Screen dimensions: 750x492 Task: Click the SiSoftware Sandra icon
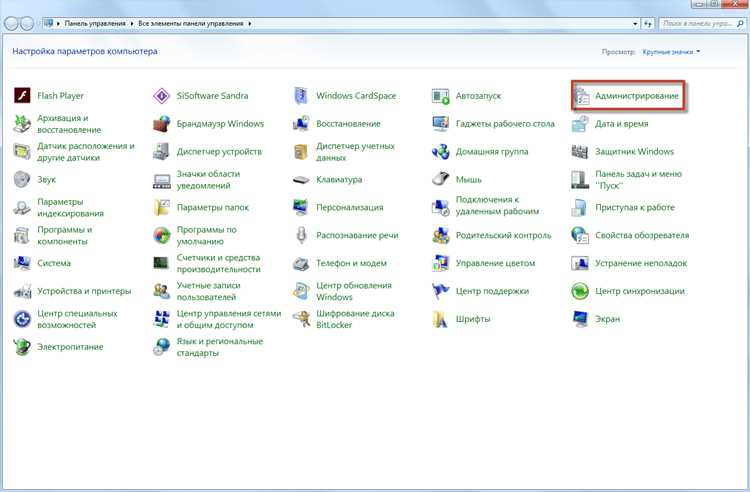[162, 96]
